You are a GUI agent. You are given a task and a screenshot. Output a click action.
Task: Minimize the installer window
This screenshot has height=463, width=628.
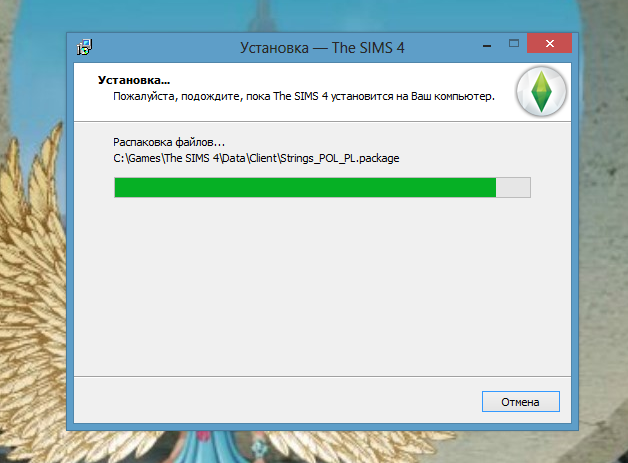[487, 45]
